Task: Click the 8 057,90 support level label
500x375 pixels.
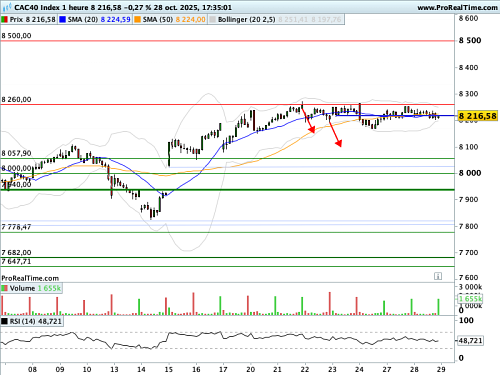Action: tap(16, 153)
